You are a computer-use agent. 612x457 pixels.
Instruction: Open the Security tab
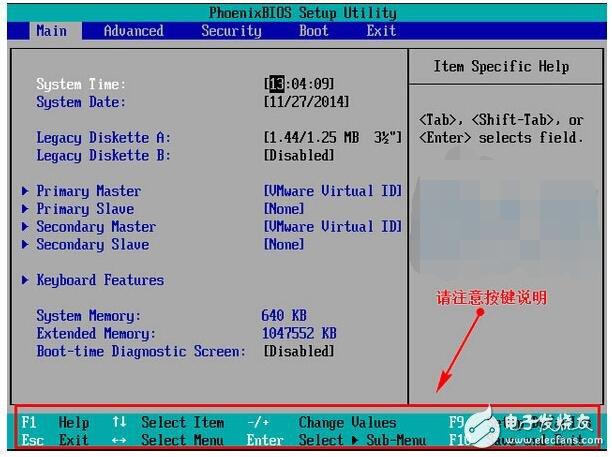click(231, 31)
